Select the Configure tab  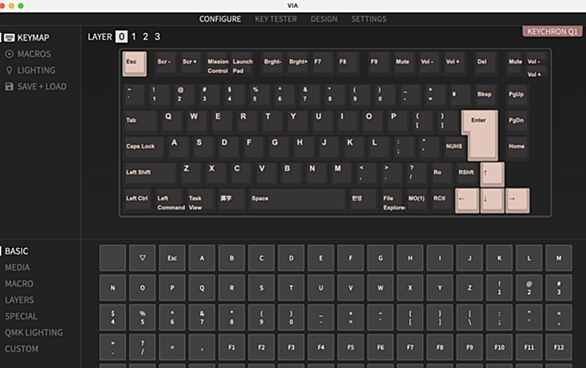pos(220,19)
